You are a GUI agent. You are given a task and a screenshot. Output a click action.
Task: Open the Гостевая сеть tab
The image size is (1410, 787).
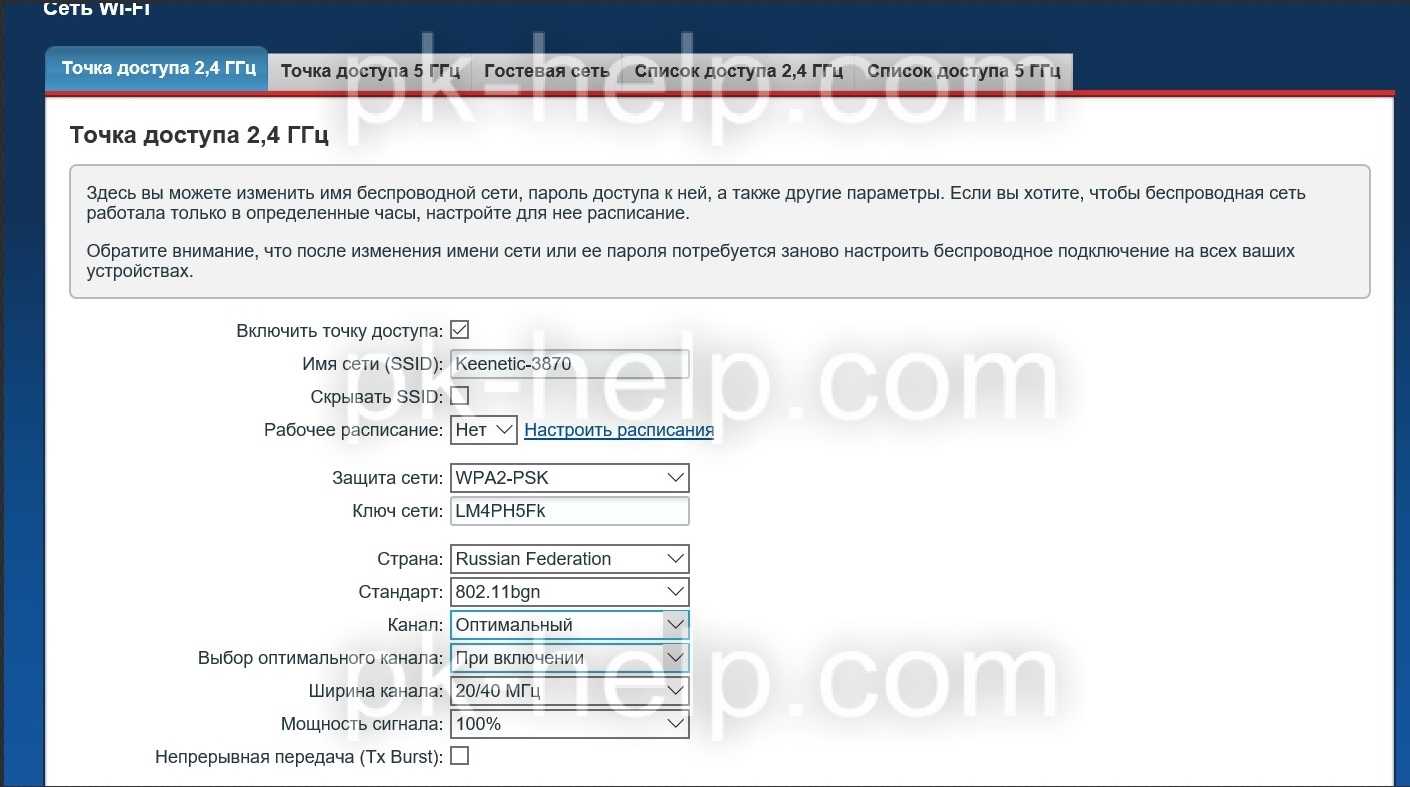click(x=546, y=71)
